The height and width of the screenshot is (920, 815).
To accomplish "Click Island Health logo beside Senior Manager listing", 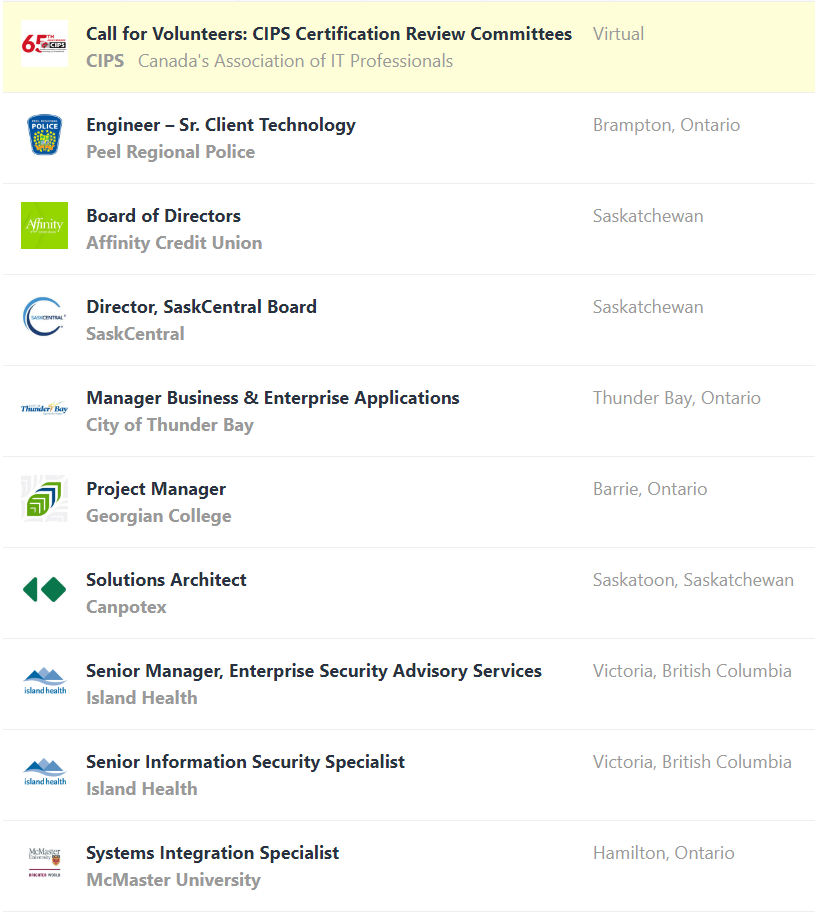I will coord(45,681).
